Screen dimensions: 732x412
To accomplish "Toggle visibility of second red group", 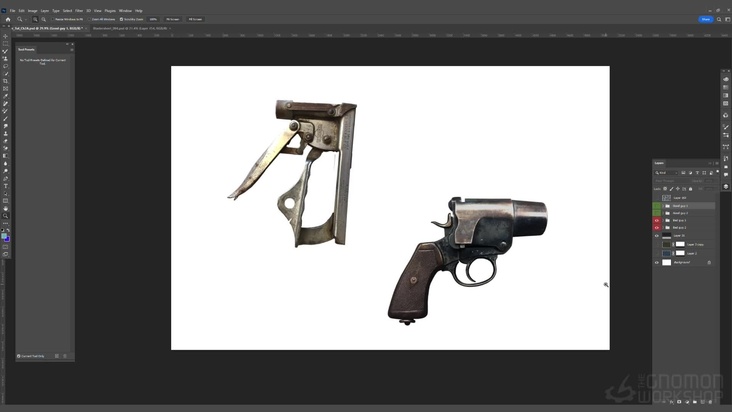I will (x=657, y=228).
